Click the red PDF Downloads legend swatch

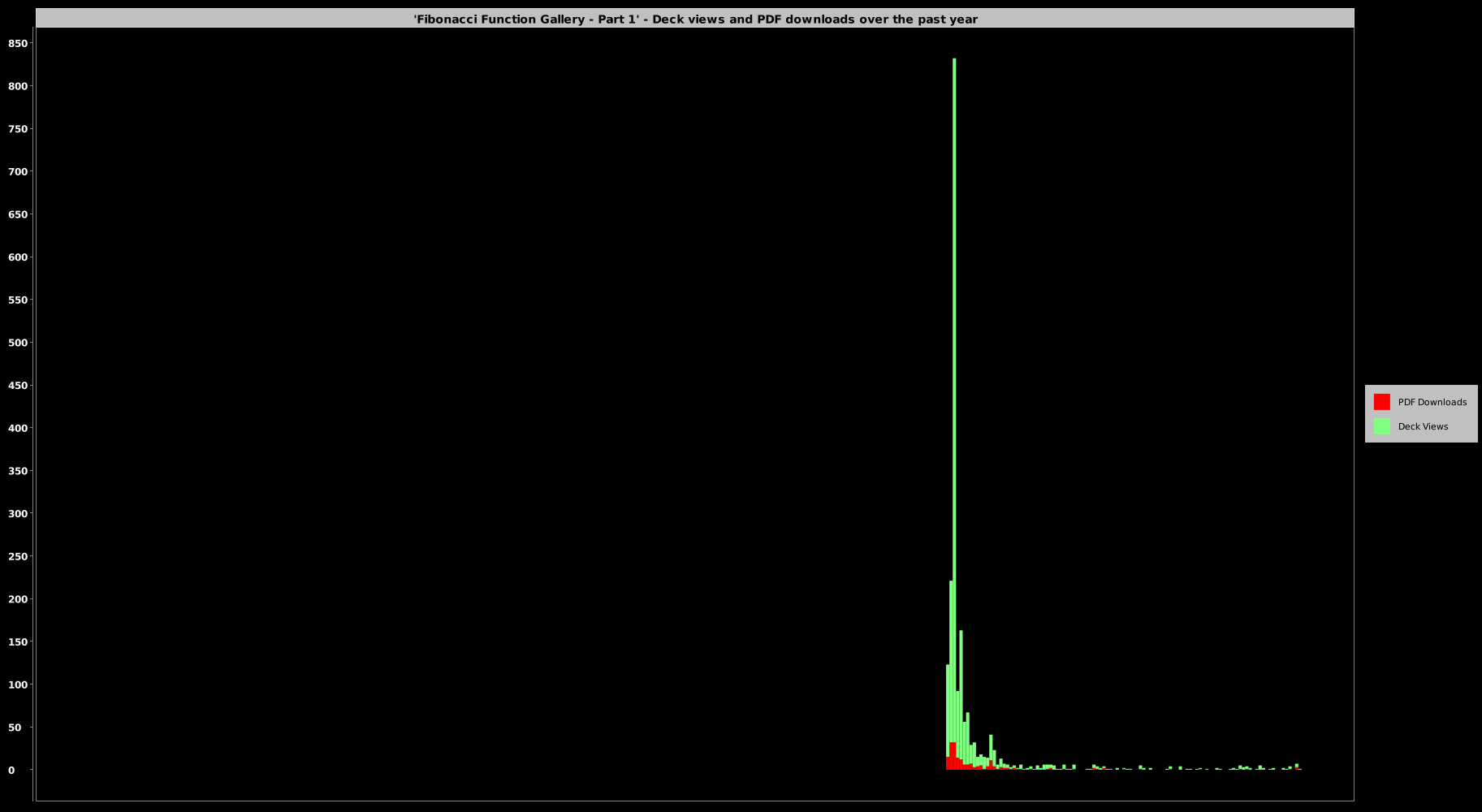pyautogui.click(x=1381, y=402)
